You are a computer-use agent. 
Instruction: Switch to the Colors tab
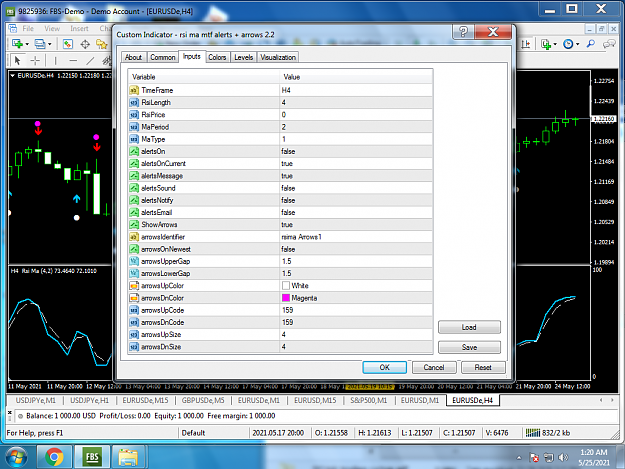(x=217, y=57)
